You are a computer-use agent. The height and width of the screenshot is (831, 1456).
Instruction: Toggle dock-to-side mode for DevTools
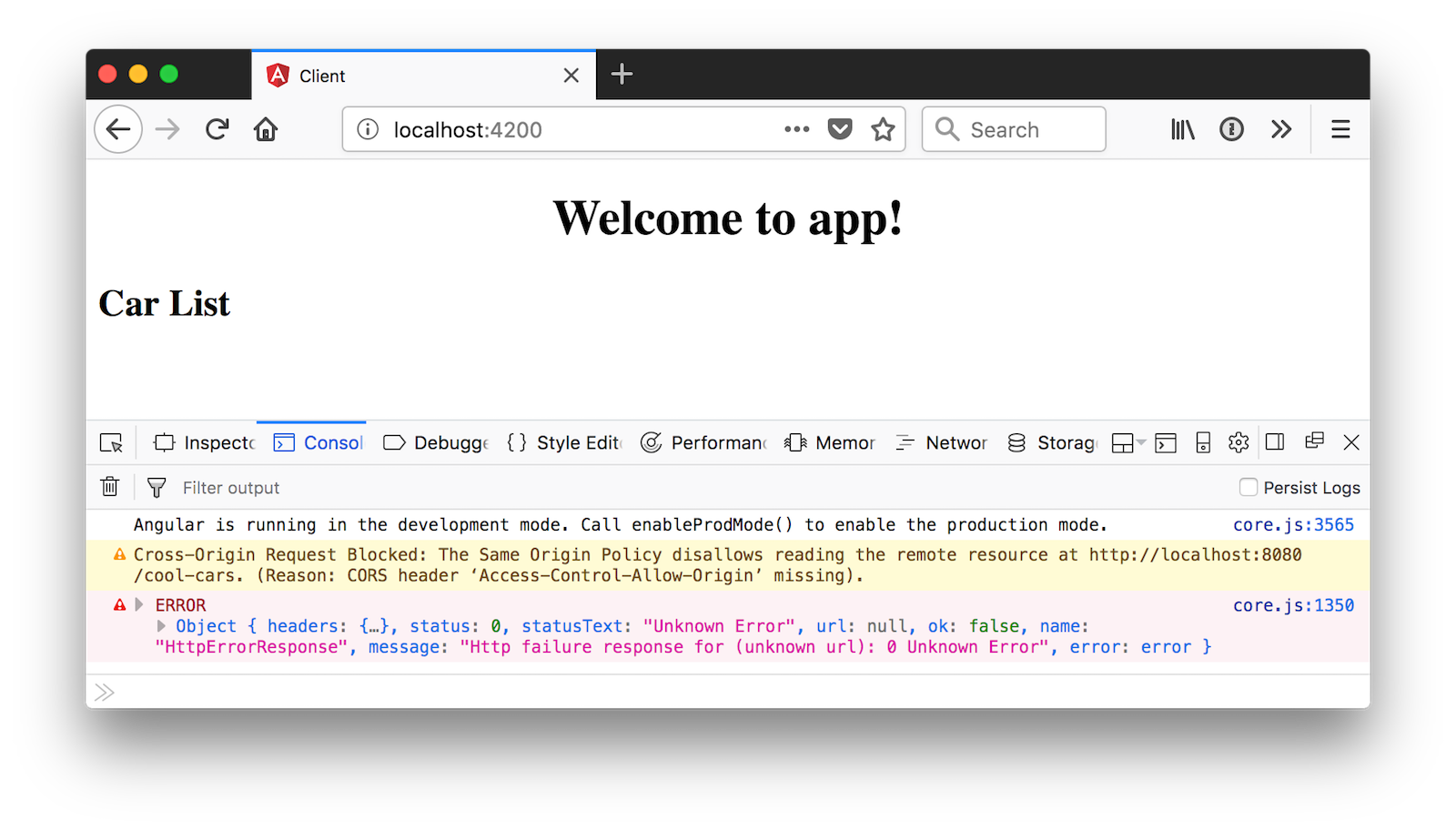point(1275,442)
